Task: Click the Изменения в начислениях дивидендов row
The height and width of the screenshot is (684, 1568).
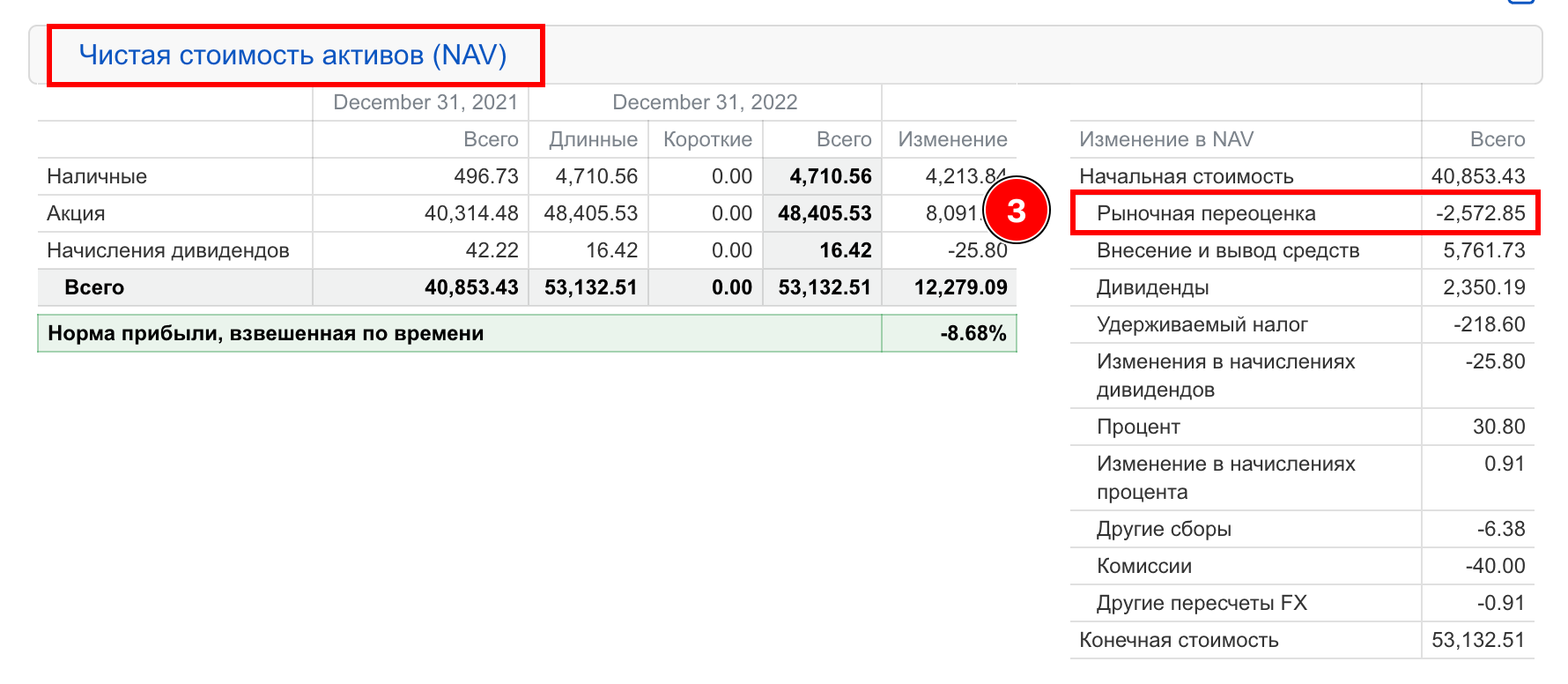Action: (1302, 375)
